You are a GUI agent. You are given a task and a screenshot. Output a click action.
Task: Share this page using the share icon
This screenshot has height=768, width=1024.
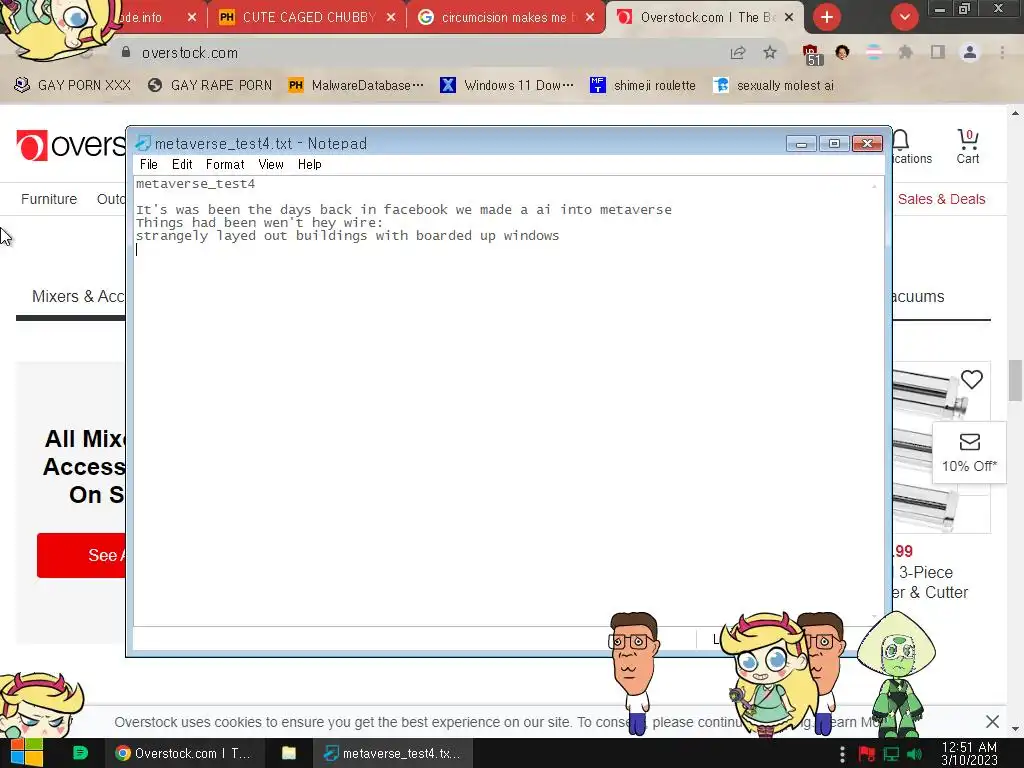(738, 53)
